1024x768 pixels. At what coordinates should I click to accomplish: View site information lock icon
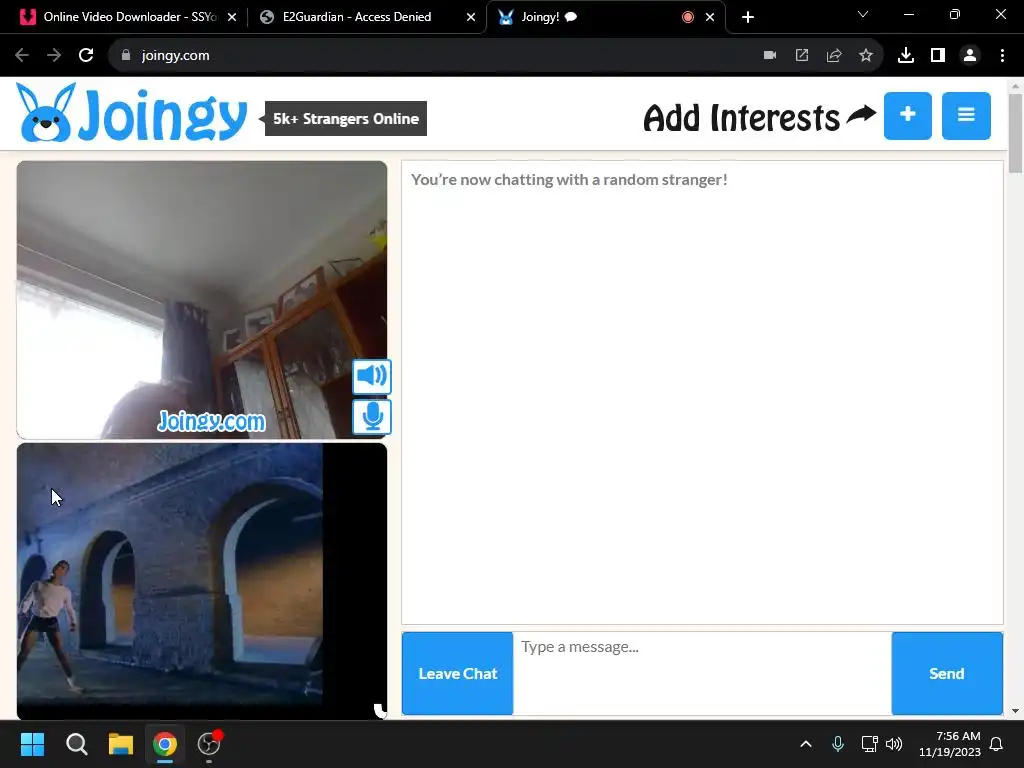pos(126,56)
